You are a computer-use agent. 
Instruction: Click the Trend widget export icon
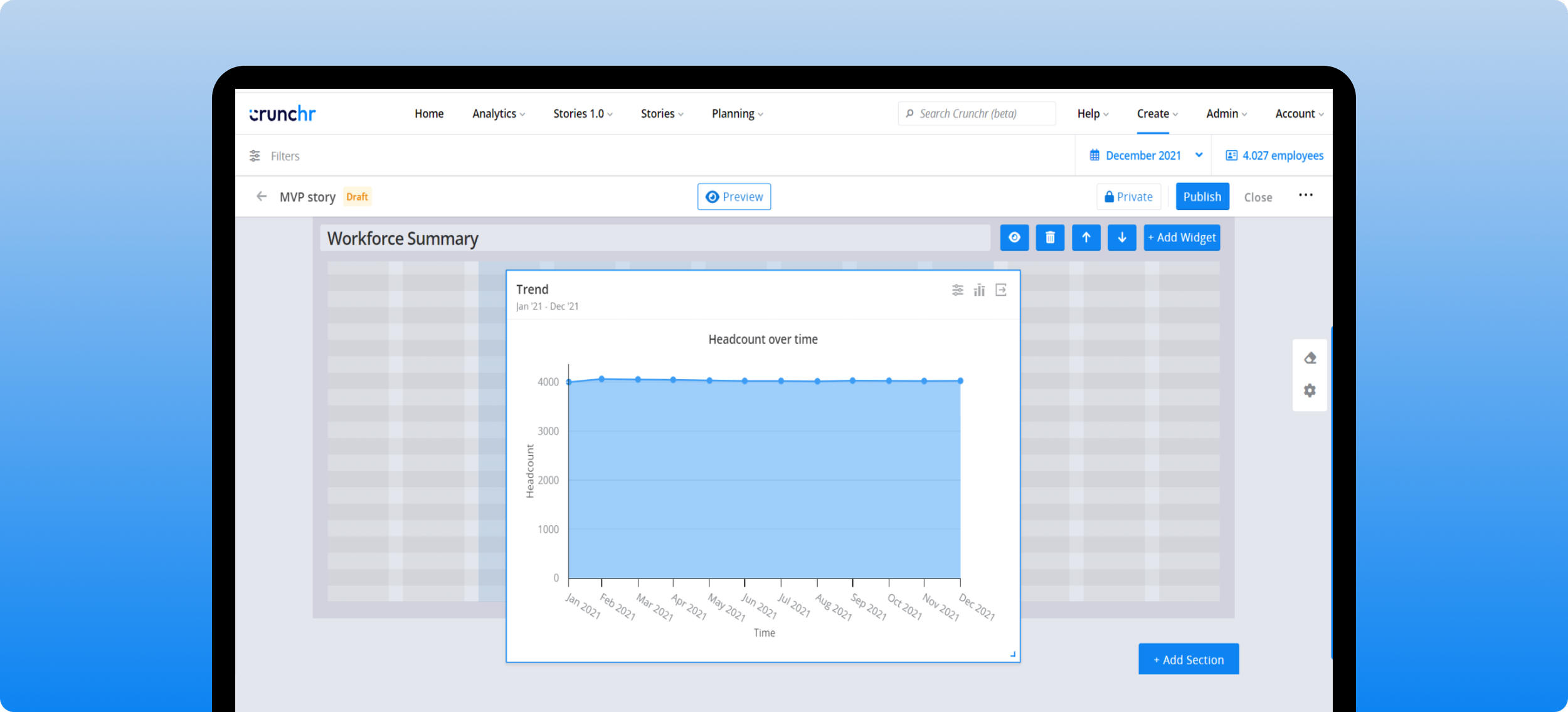point(1001,290)
